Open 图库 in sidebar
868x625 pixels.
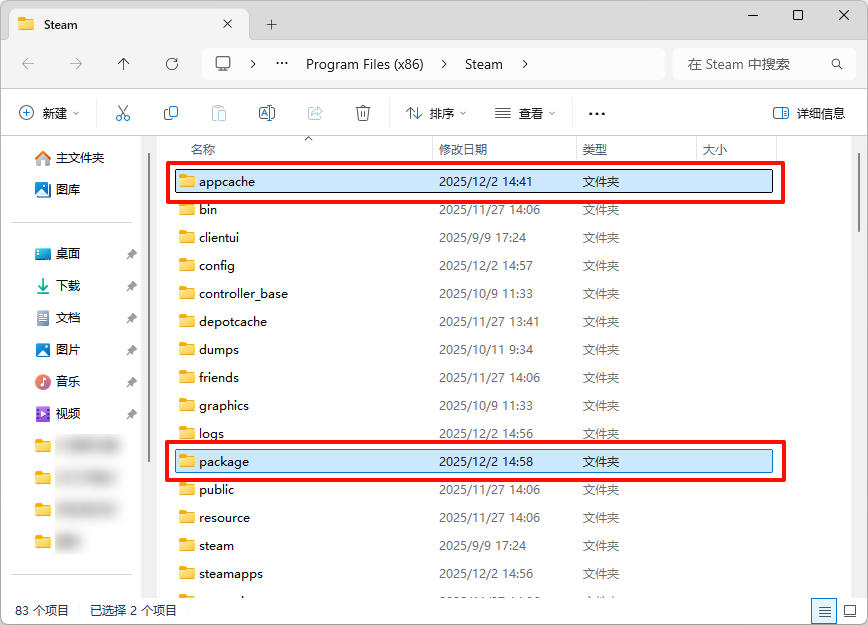(58, 189)
